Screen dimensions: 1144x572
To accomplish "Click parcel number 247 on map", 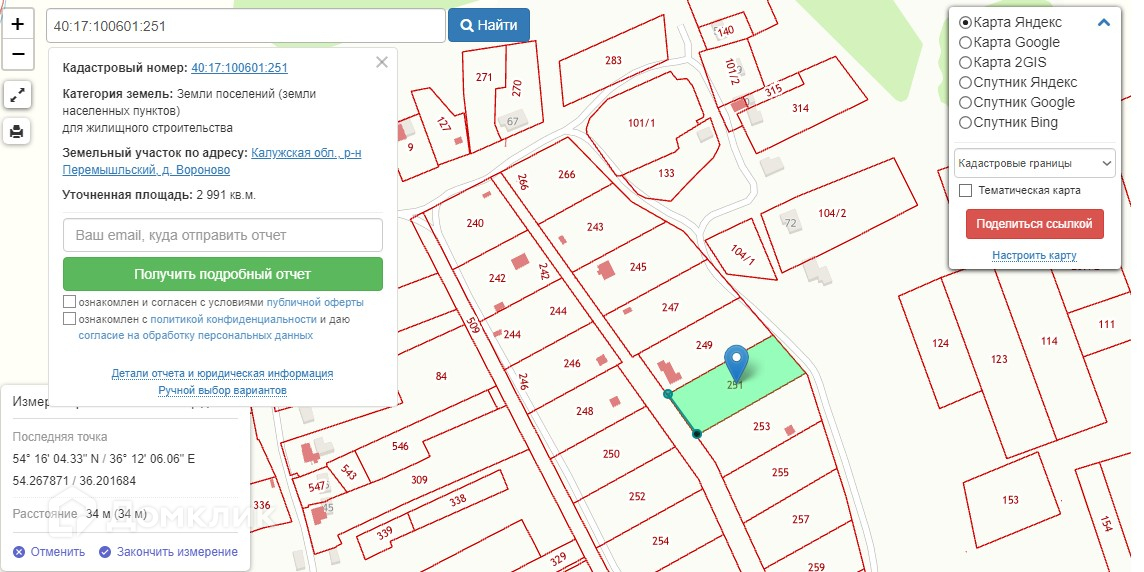I will point(670,307).
